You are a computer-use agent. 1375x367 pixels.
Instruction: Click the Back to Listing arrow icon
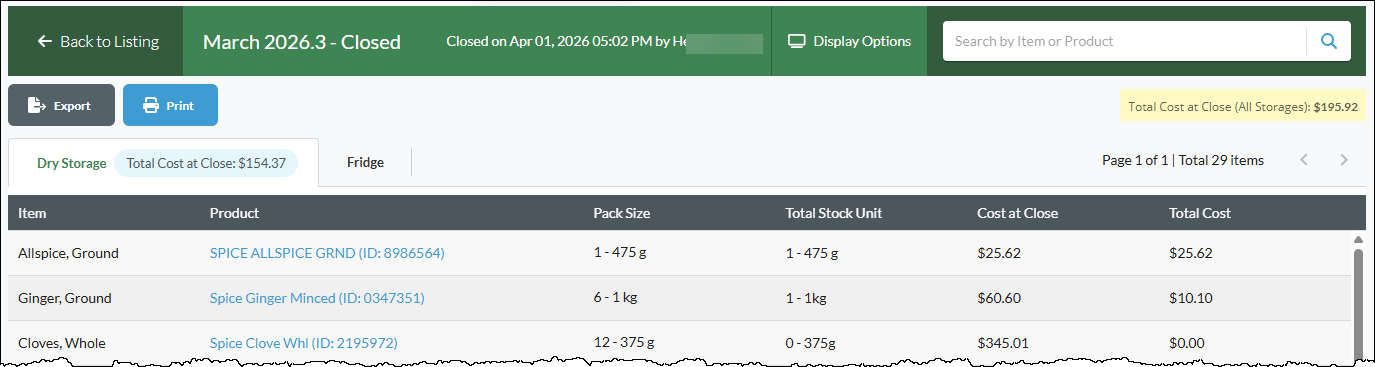(44, 41)
